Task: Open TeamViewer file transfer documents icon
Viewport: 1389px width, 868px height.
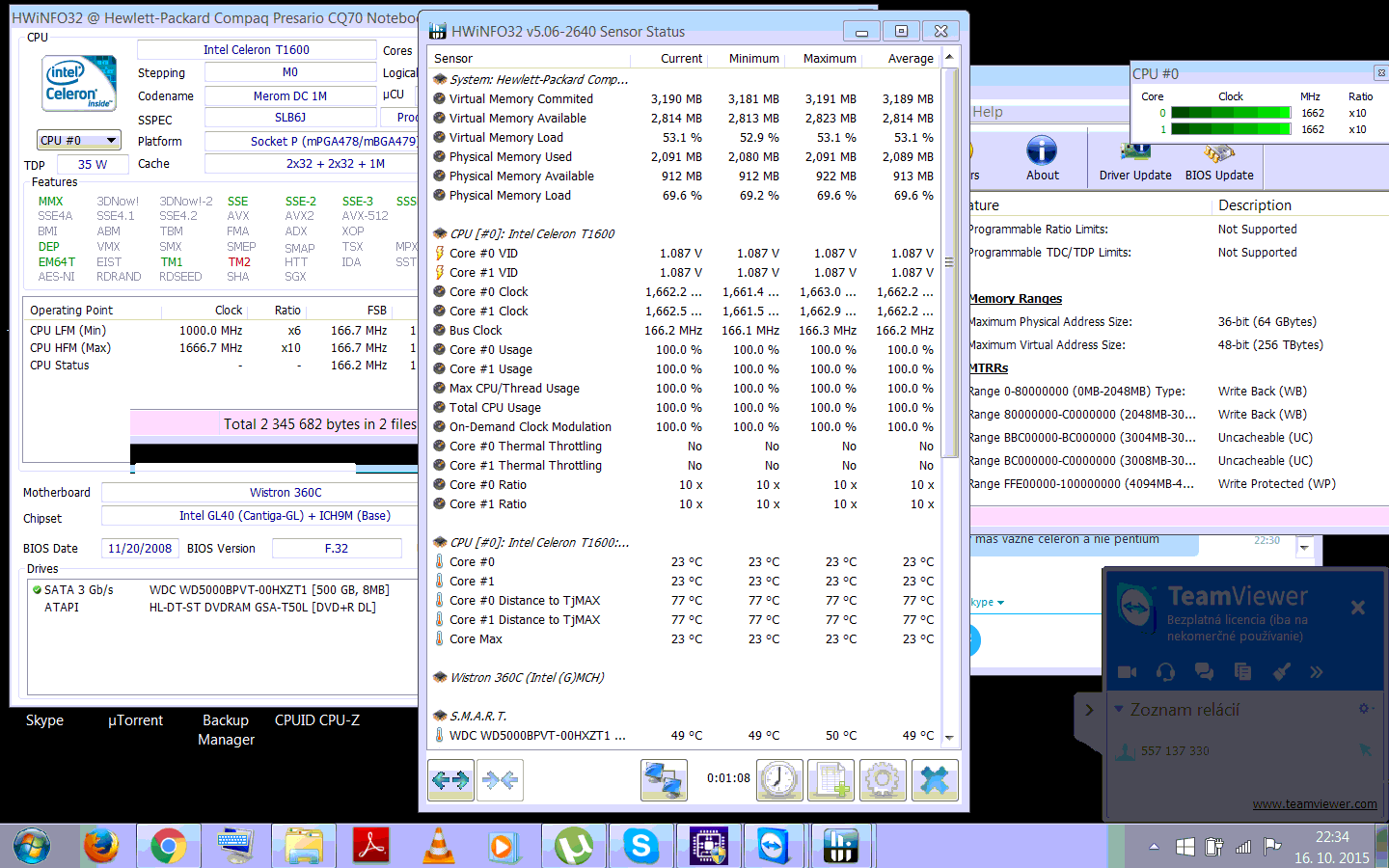Action: click(x=1242, y=671)
